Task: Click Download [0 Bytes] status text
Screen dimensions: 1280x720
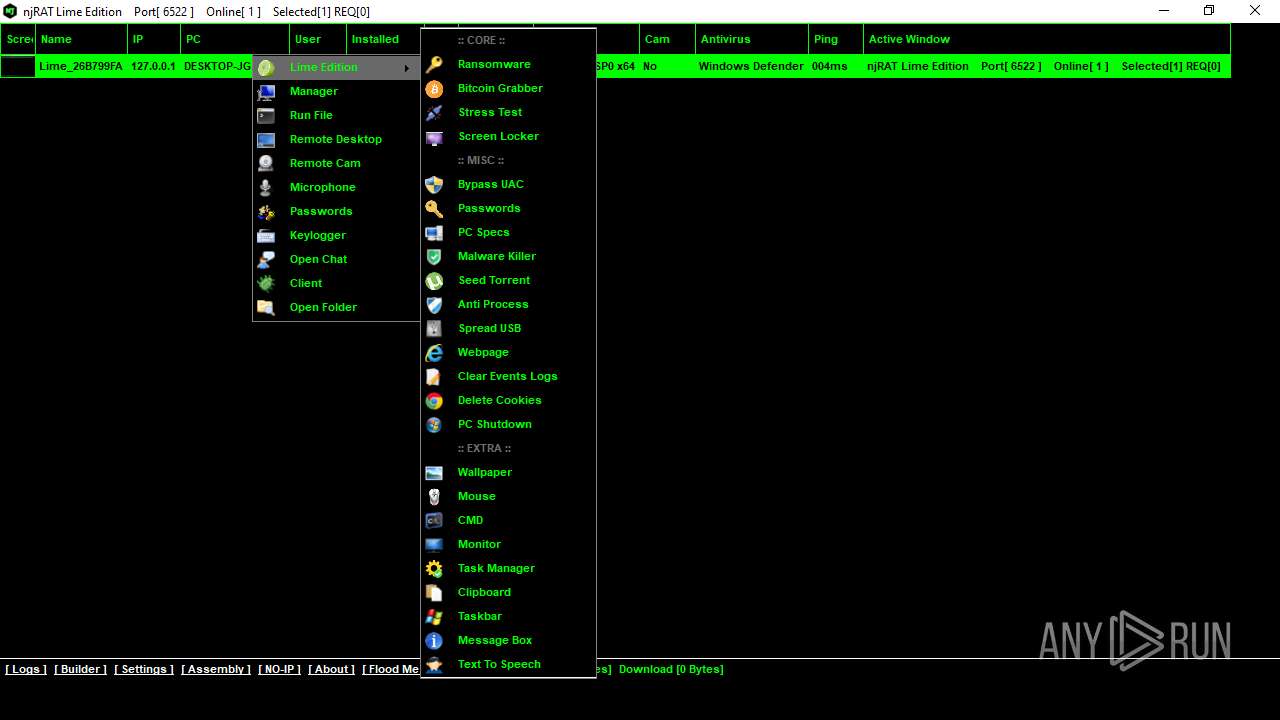Action: pyautogui.click(x=671, y=669)
